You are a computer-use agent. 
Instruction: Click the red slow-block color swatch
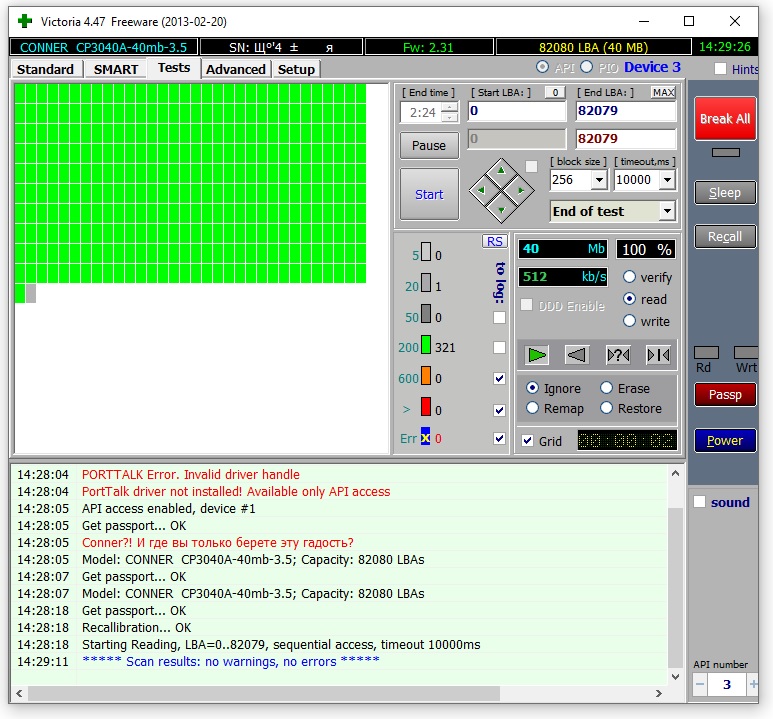(426, 407)
